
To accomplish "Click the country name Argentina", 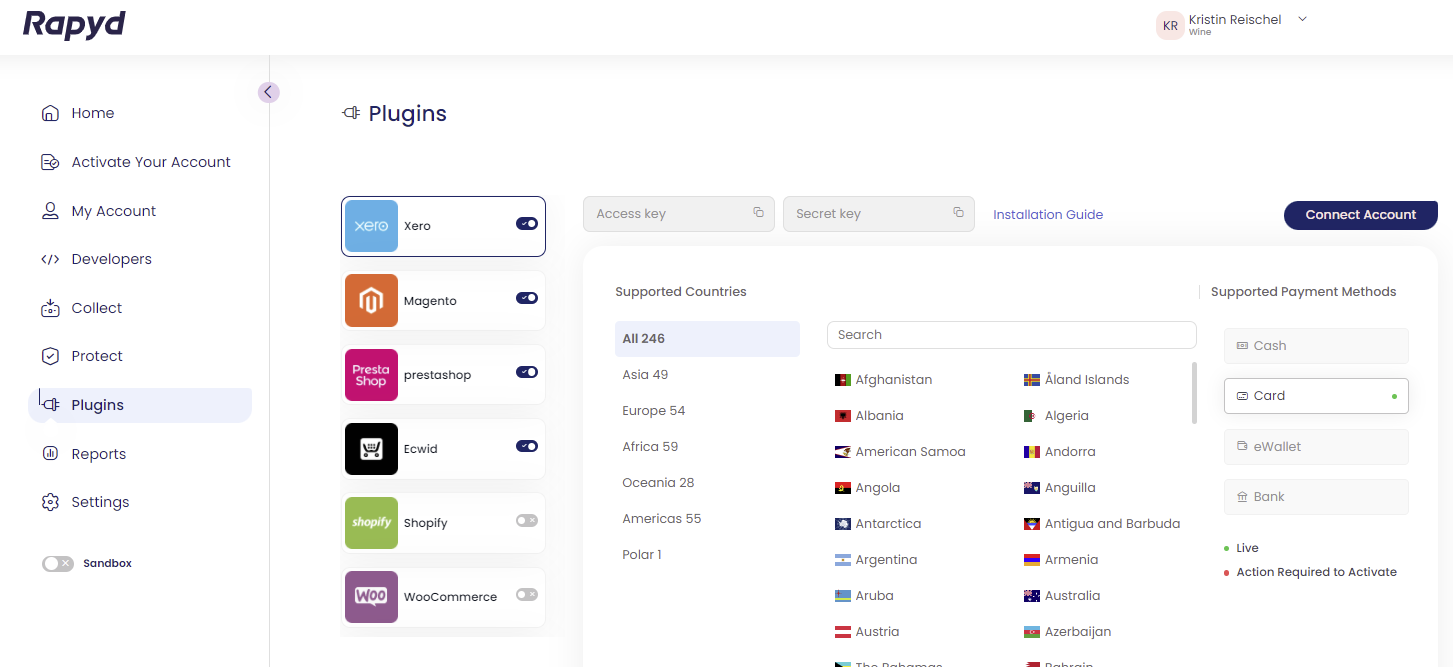I will (887, 560).
